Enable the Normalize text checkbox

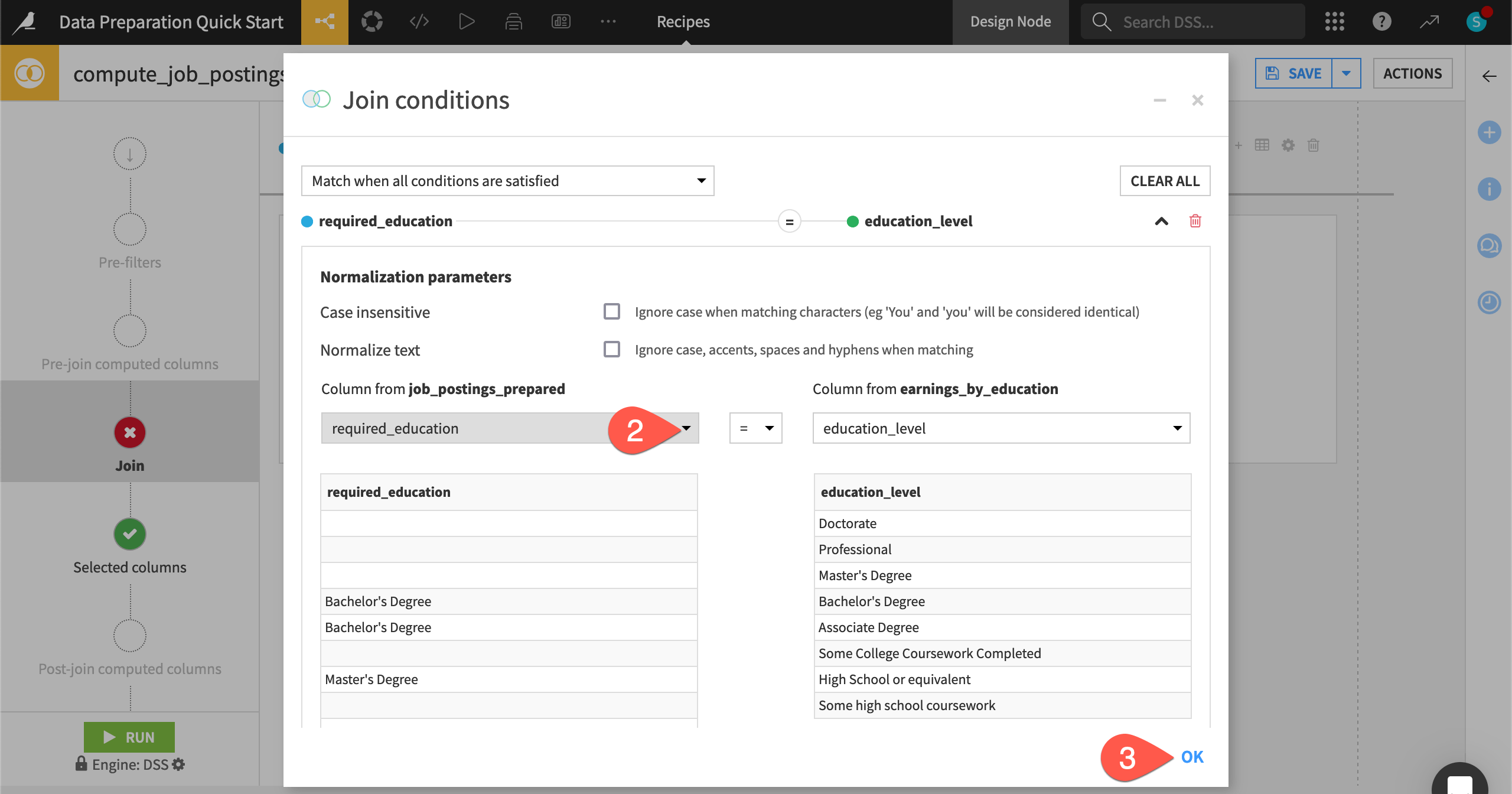click(x=611, y=349)
